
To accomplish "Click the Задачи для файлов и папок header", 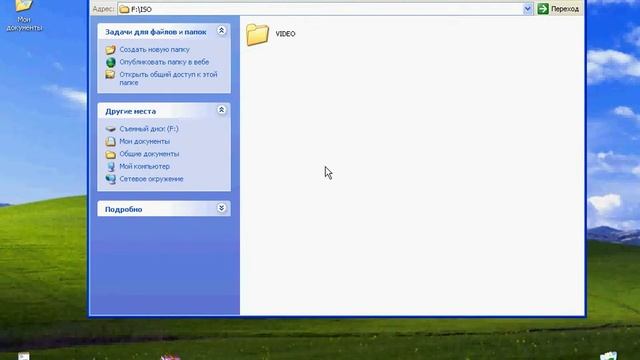I will pos(156,32).
